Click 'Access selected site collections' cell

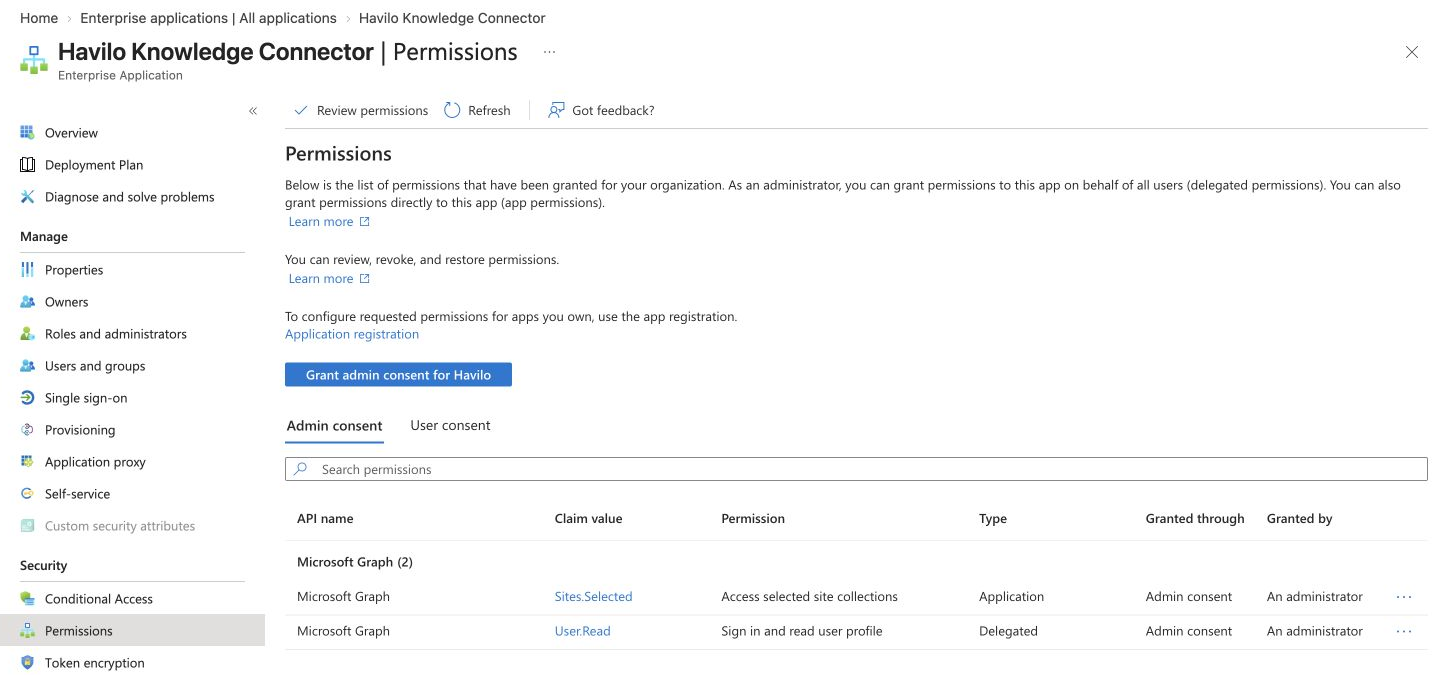pyautogui.click(x=809, y=597)
